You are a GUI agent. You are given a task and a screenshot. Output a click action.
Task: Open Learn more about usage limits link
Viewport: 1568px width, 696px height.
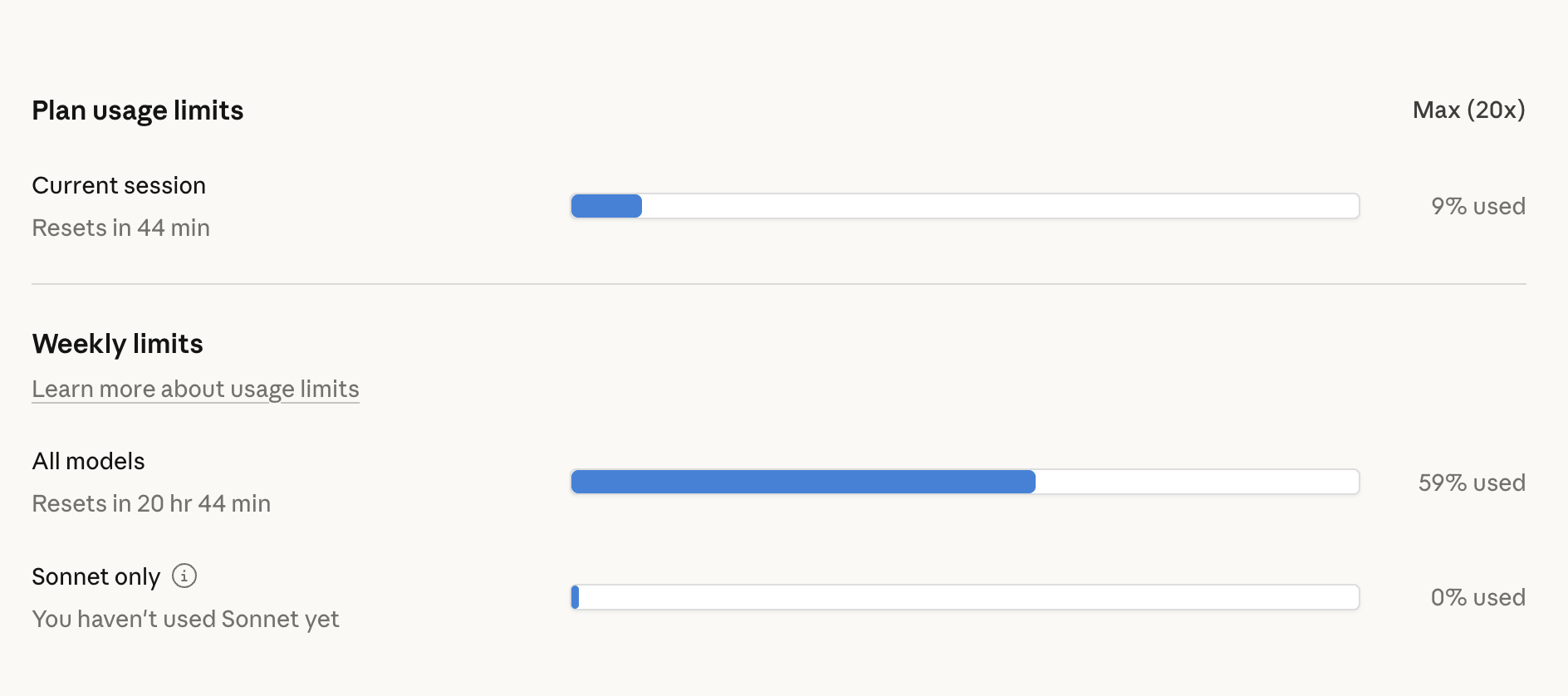tap(195, 389)
